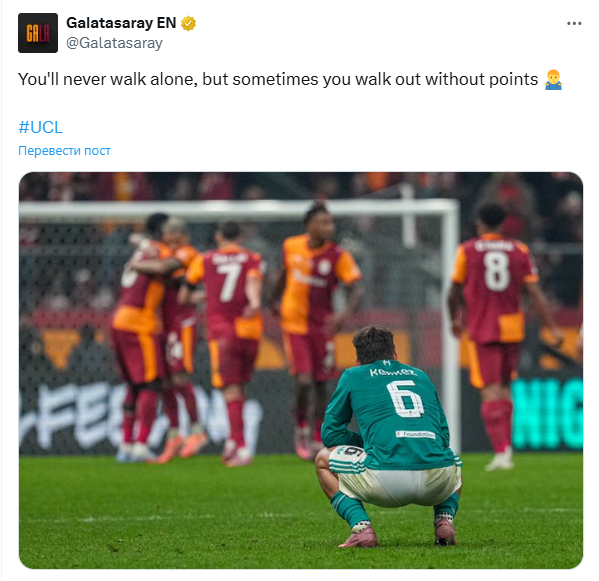Click the Galatasaray GALA profile avatar
599x581 pixels.
point(38,33)
